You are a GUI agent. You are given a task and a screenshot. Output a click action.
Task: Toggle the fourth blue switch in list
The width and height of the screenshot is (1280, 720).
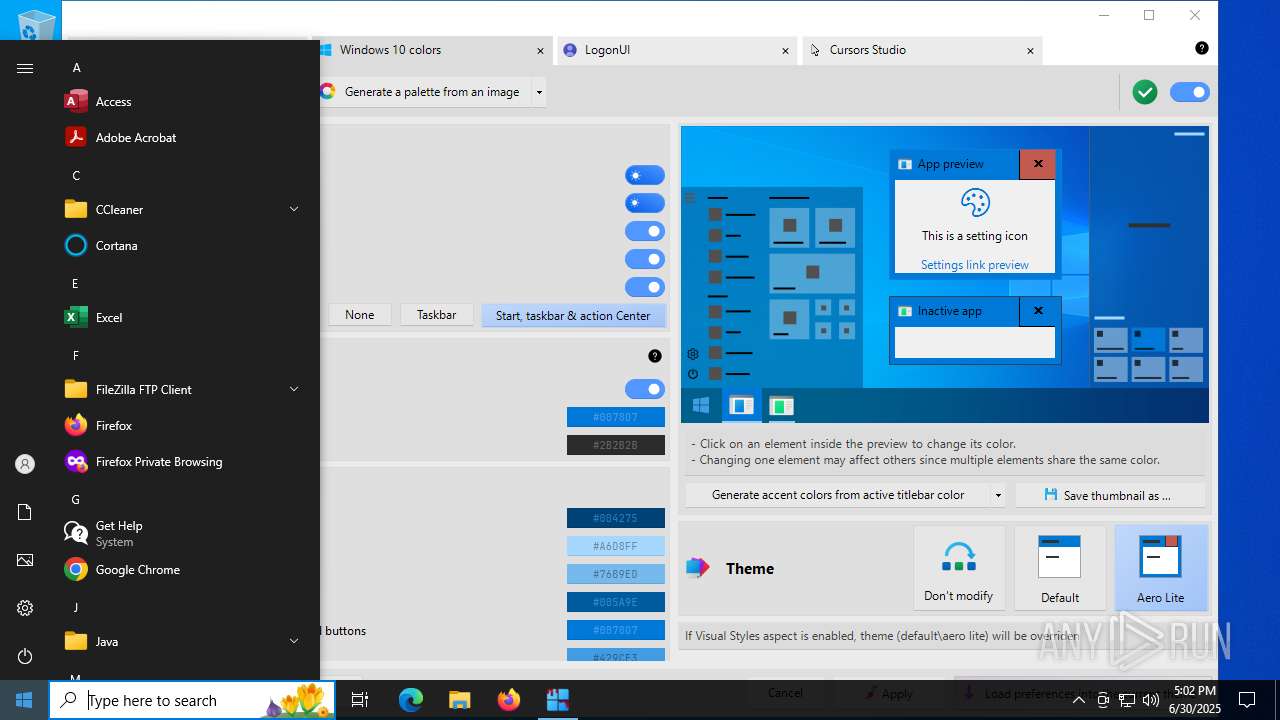click(645, 259)
